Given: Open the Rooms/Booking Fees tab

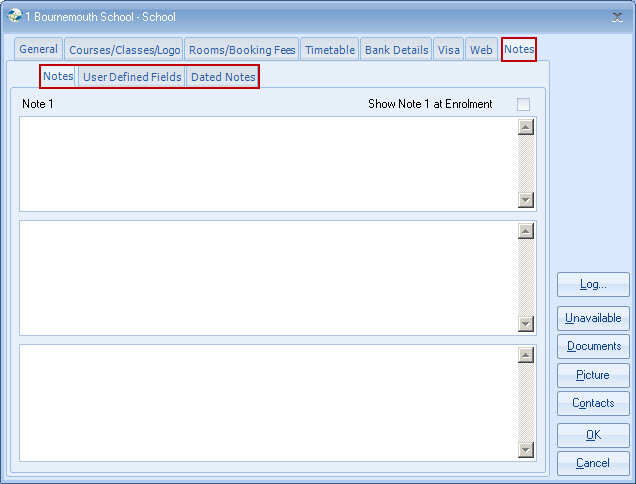Looking at the screenshot, I should pyautogui.click(x=242, y=50).
